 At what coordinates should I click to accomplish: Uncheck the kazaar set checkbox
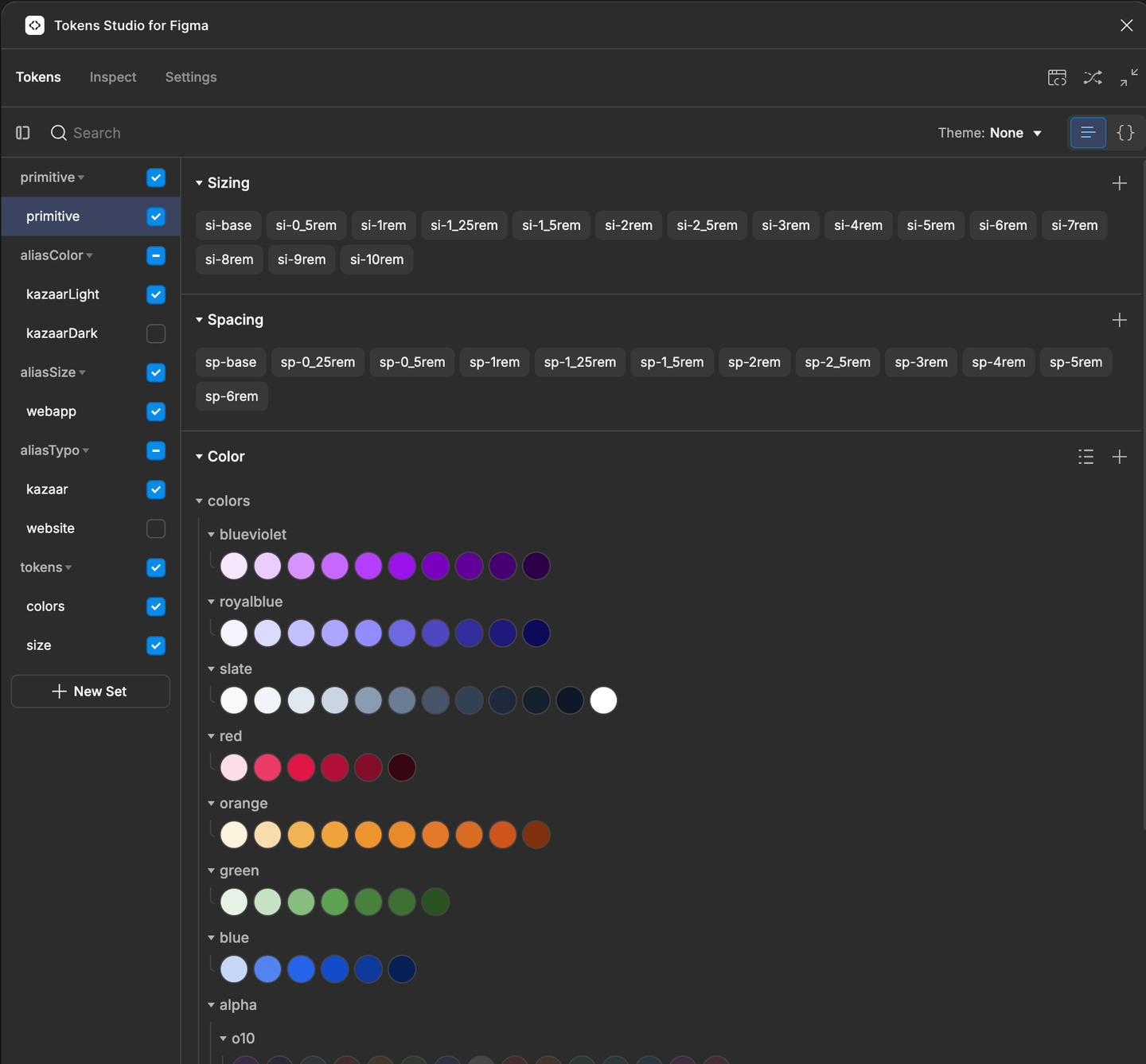tap(156, 489)
